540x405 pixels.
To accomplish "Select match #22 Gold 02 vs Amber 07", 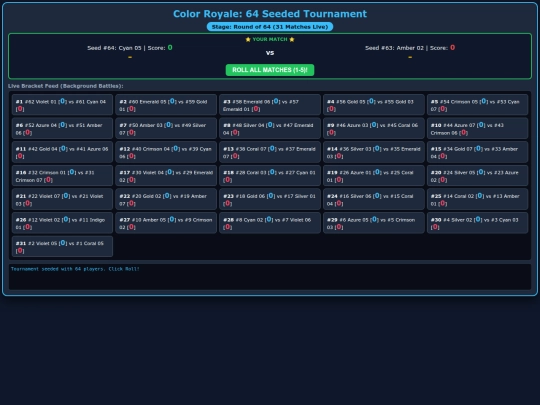I will (x=166, y=199).
